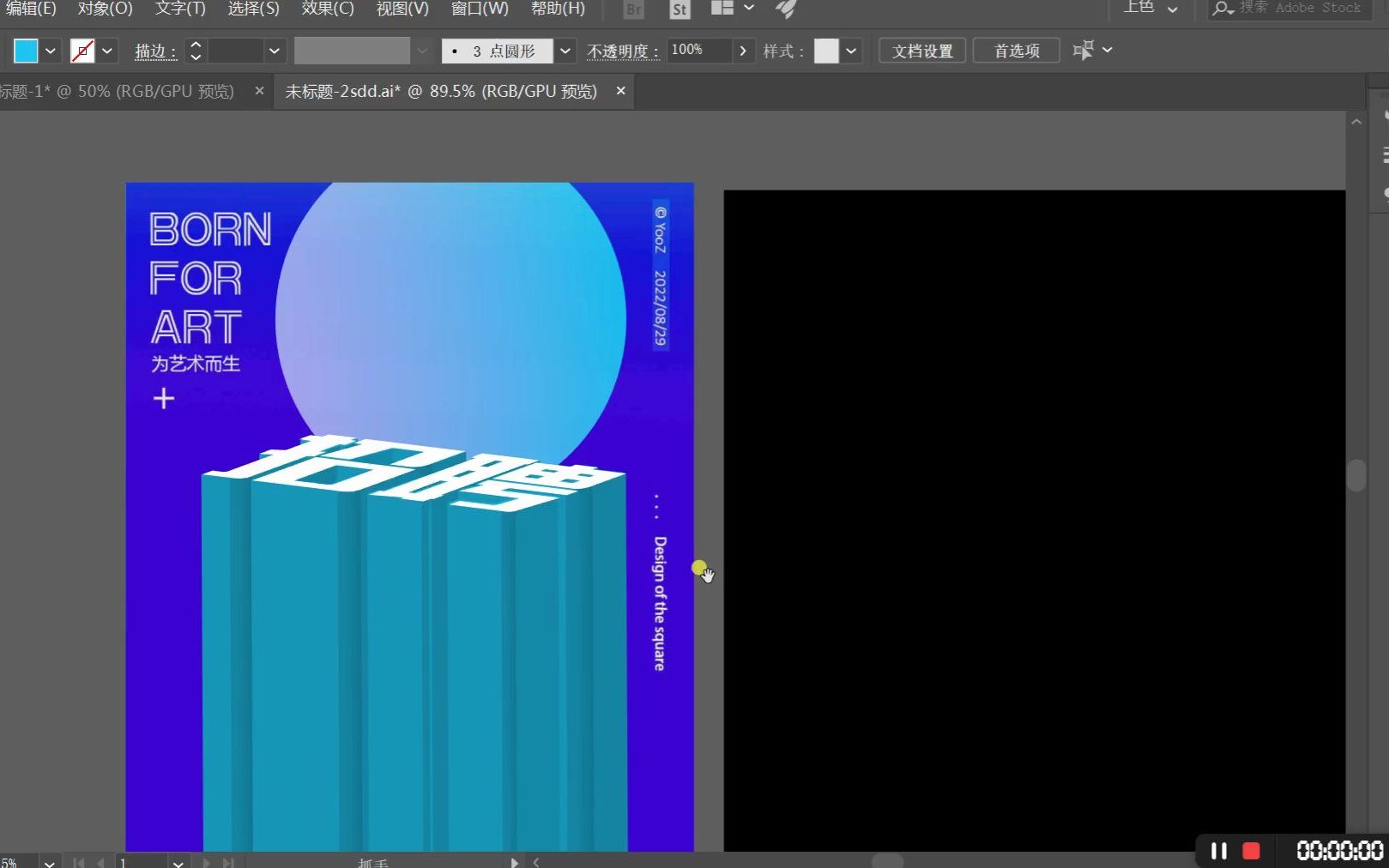Expand the stroke color dropdown arrow
Viewport: 1389px width, 868px height.
point(107,51)
